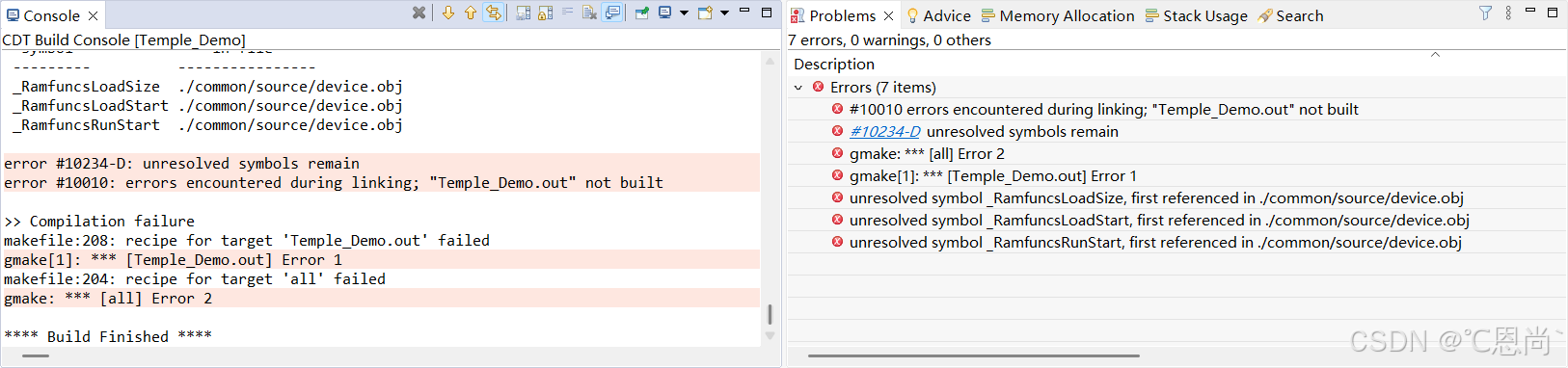Go to previous error with up arrow
1568x368 pixels.
(x=471, y=13)
